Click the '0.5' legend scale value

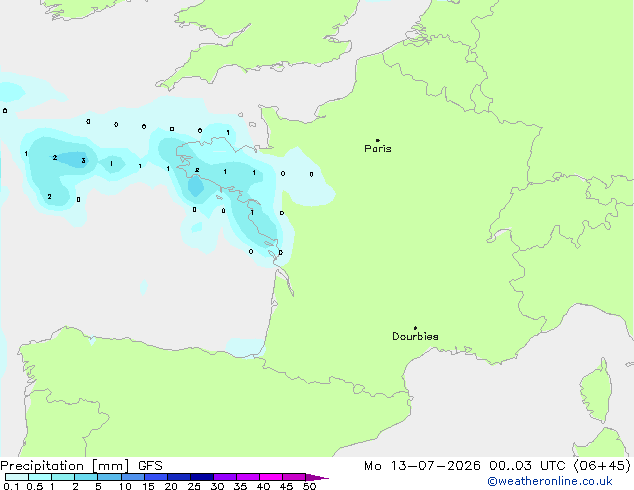tap(35, 486)
